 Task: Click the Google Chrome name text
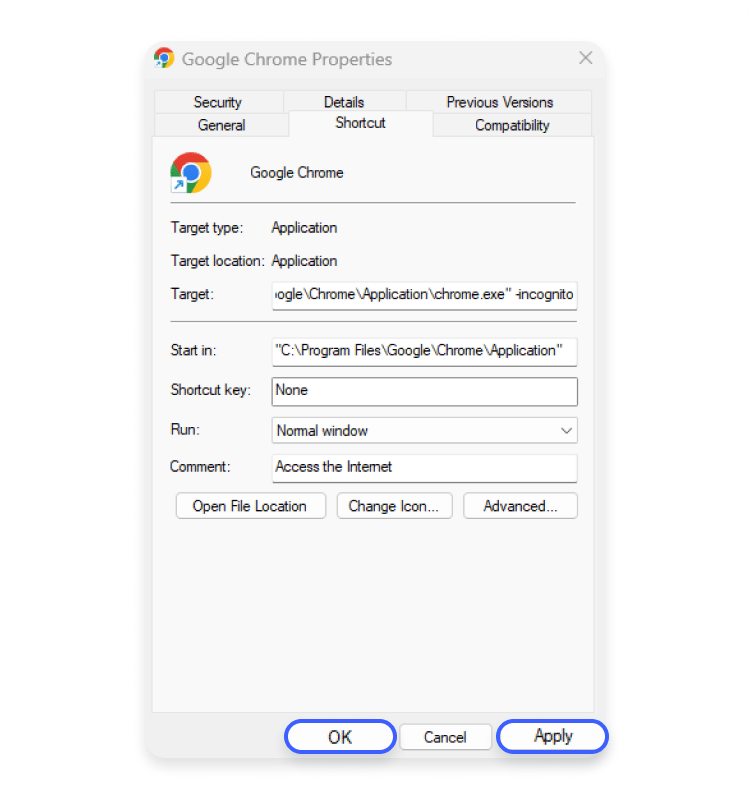click(x=297, y=173)
